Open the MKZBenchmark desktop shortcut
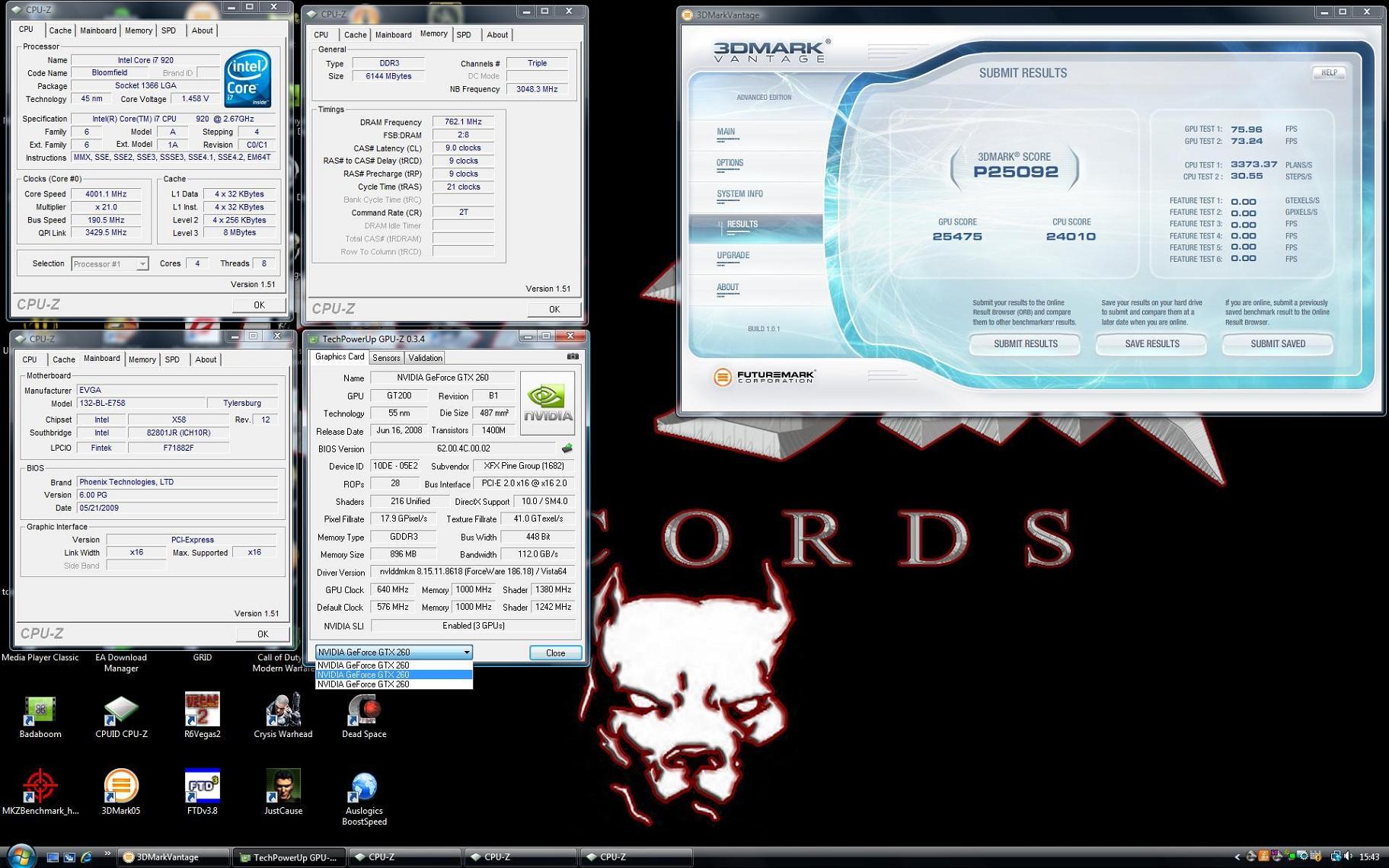This screenshot has width=1389, height=868. click(x=40, y=793)
